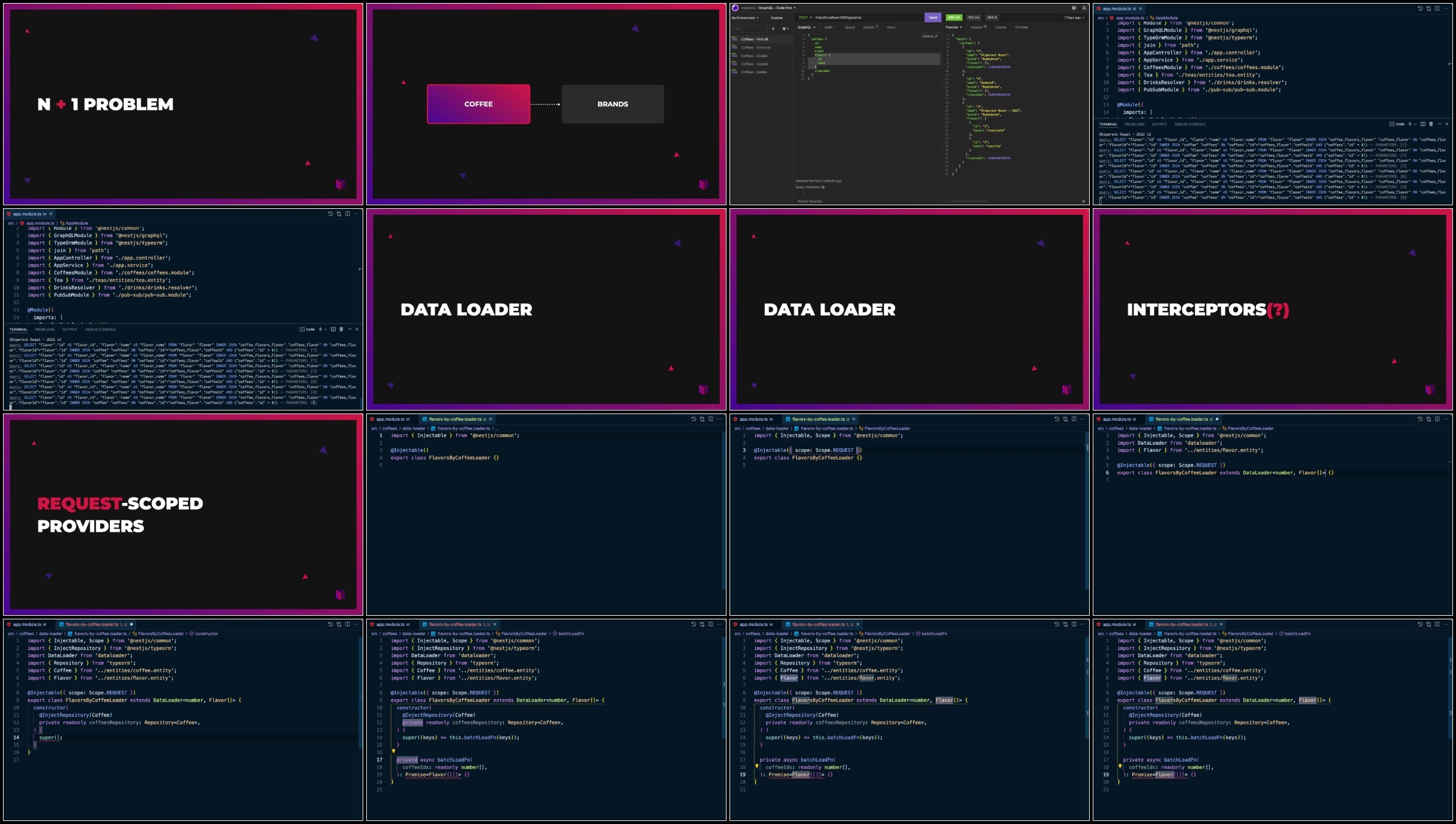This screenshot has height=824, width=1456.
Task: Click the Query Variables help icon
Action: click(x=823, y=187)
